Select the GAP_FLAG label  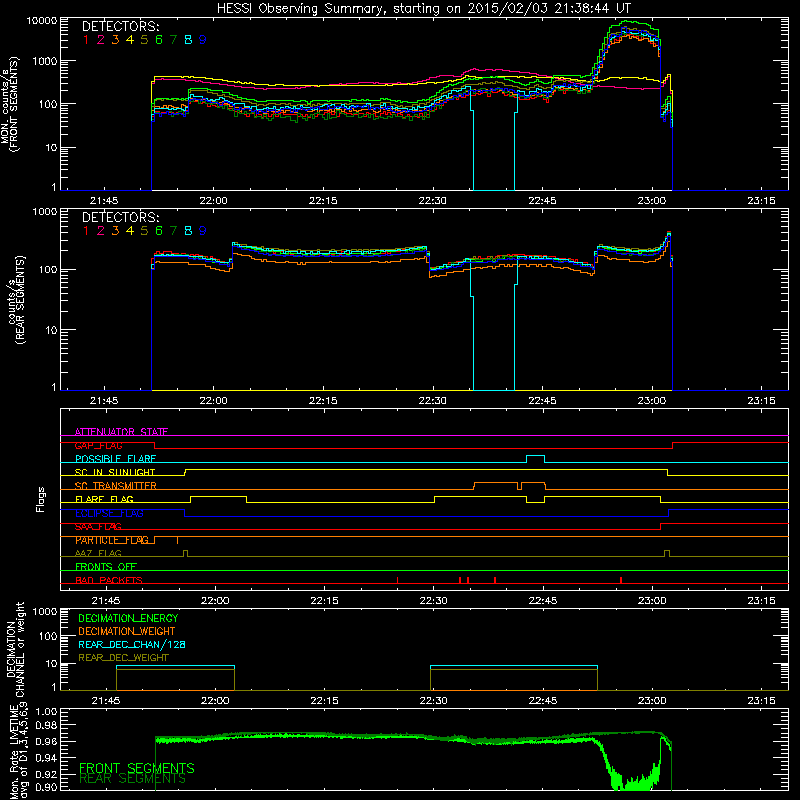(98, 445)
